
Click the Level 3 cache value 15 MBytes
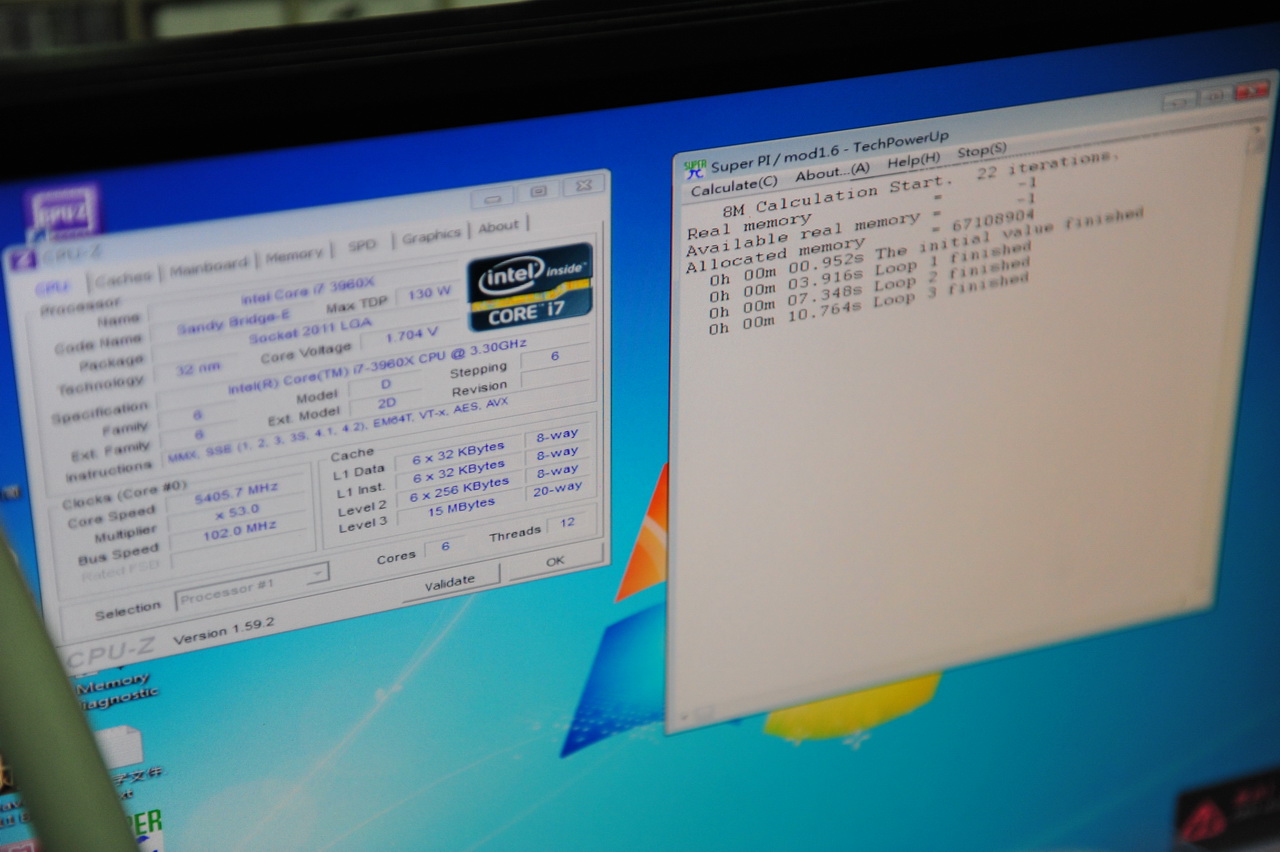click(460, 507)
